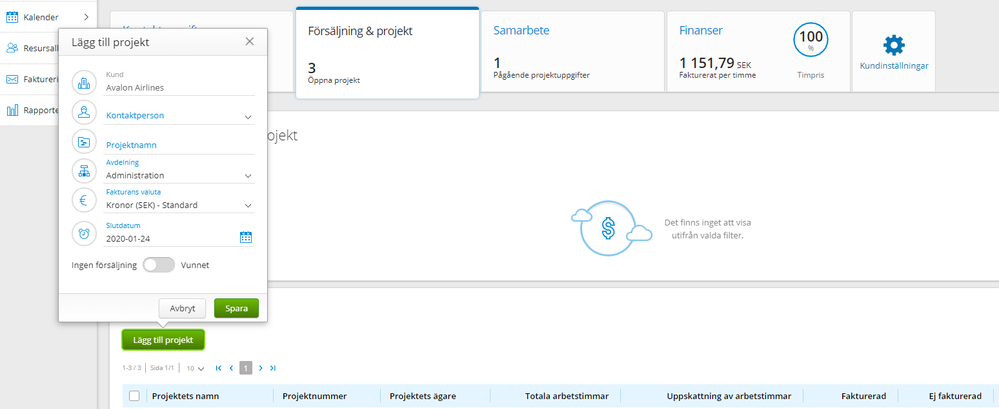Click the Projektnamn folder icon
The image size is (999, 409).
(x=84, y=141)
